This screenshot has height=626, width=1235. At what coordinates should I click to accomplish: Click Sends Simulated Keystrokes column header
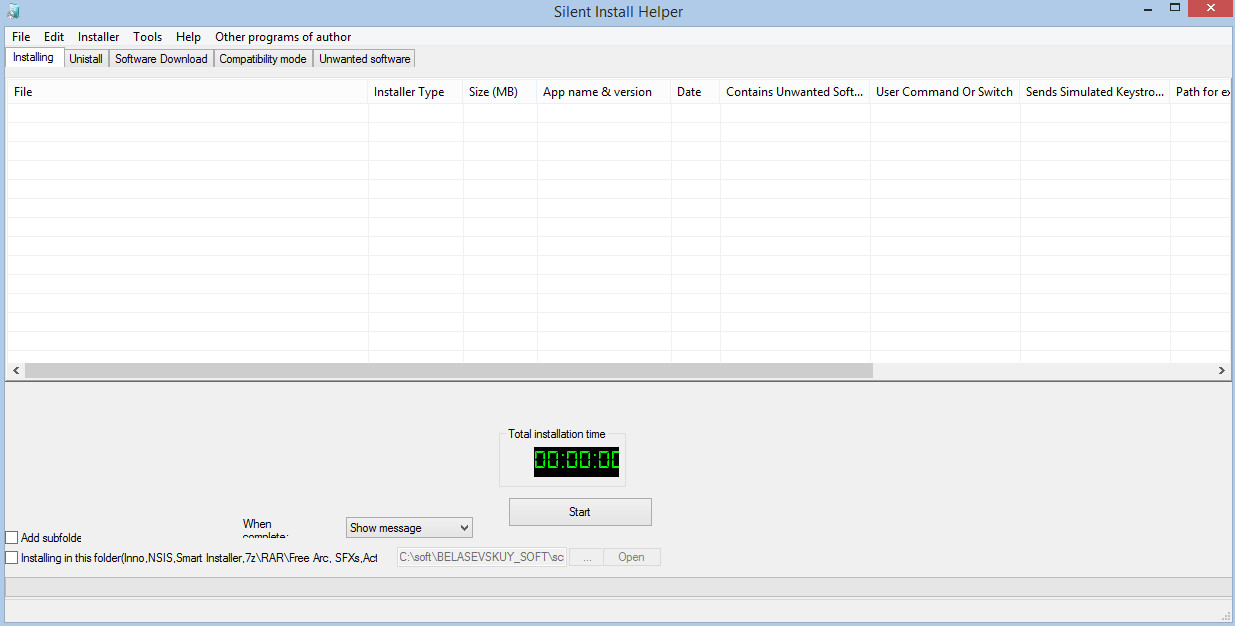click(x=1095, y=92)
